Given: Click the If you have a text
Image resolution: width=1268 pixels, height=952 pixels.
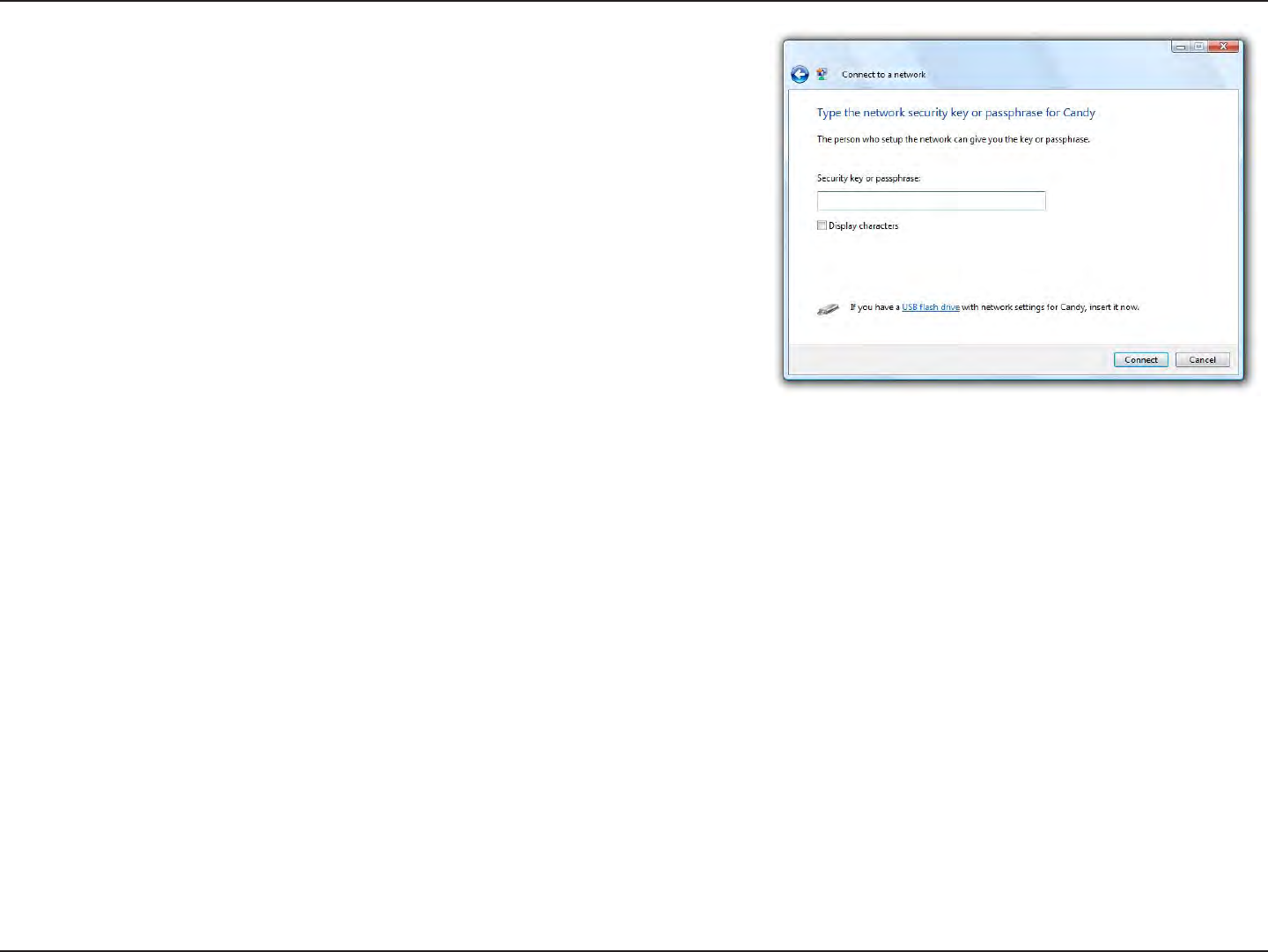Looking at the screenshot, I should 874,307.
